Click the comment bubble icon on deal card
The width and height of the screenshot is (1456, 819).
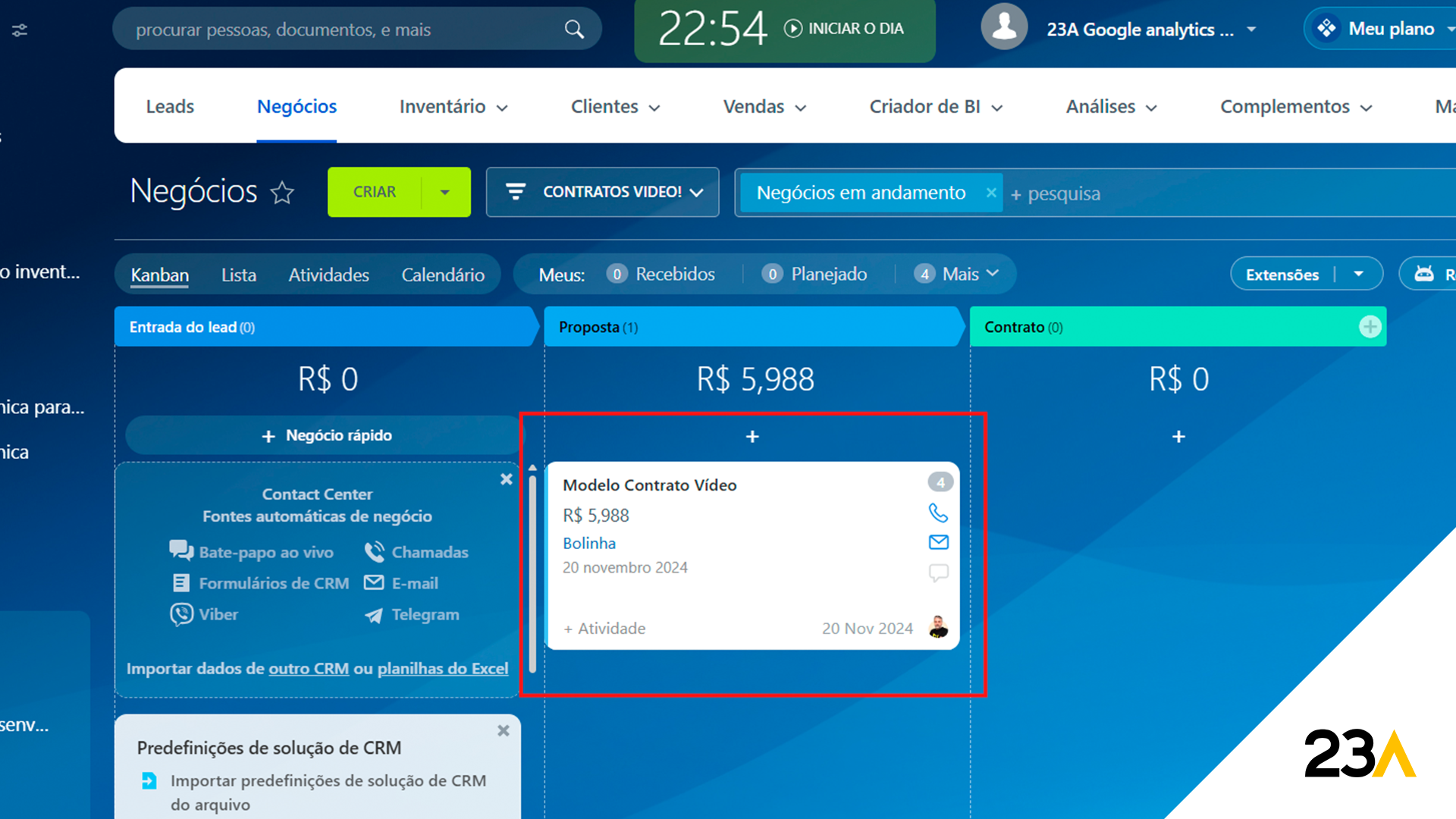[x=938, y=573]
